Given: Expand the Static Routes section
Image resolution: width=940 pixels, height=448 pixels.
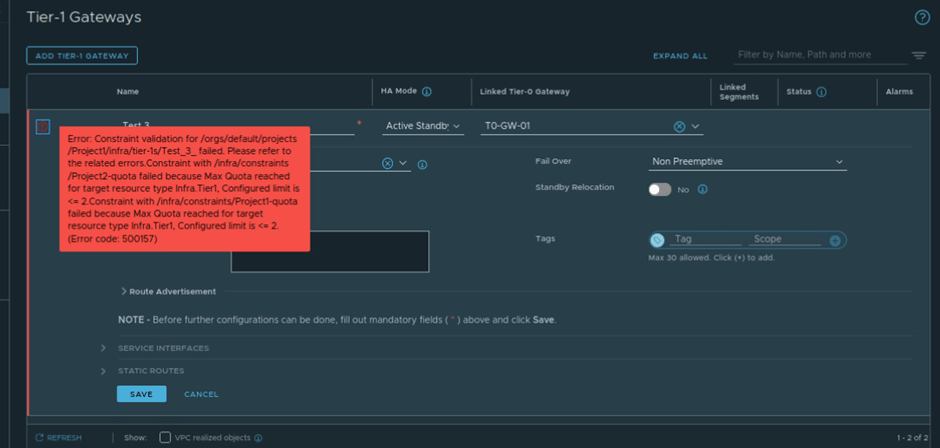Looking at the screenshot, I should [x=104, y=371].
